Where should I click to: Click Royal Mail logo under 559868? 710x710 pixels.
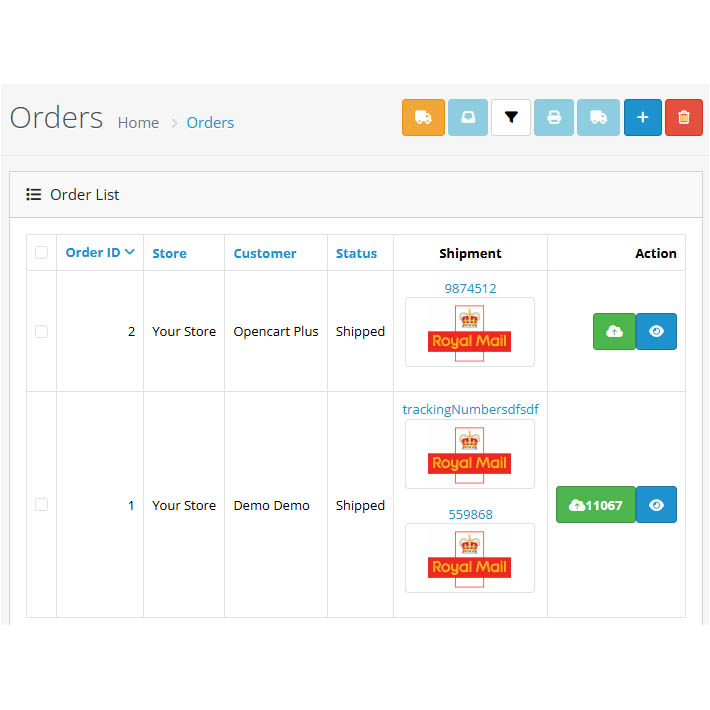click(x=470, y=558)
